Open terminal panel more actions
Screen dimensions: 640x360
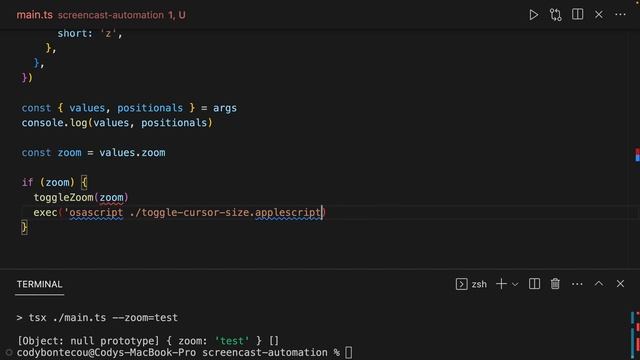coord(577,284)
